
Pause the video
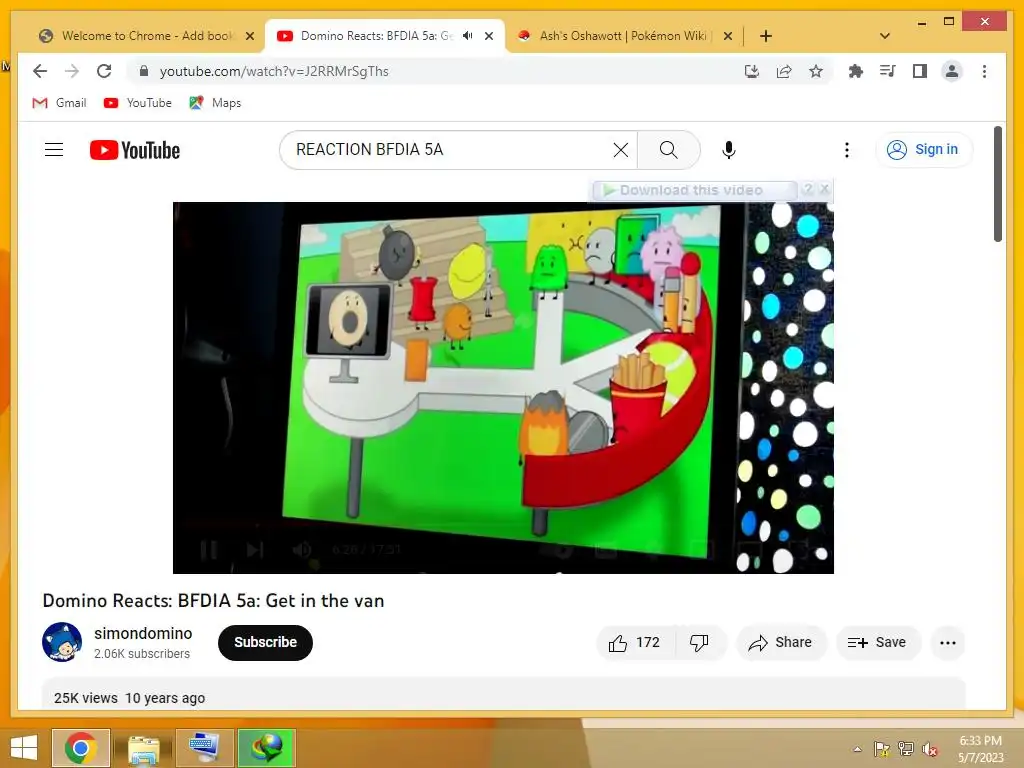click(209, 550)
